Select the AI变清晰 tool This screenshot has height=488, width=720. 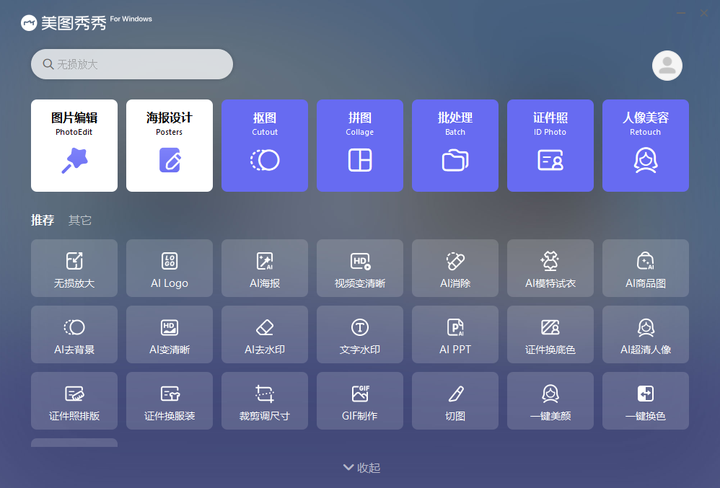click(169, 335)
